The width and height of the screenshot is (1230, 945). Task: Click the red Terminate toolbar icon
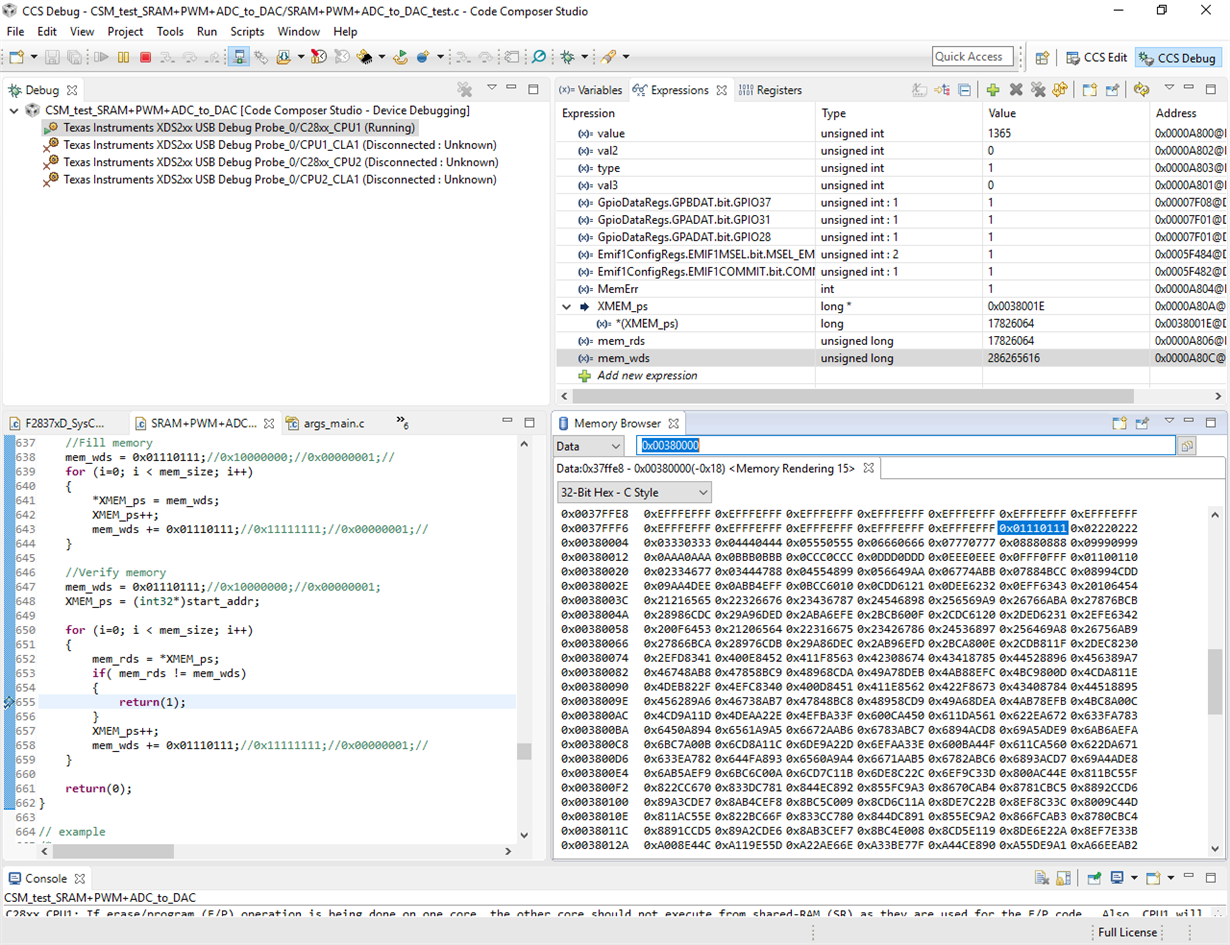click(x=146, y=57)
